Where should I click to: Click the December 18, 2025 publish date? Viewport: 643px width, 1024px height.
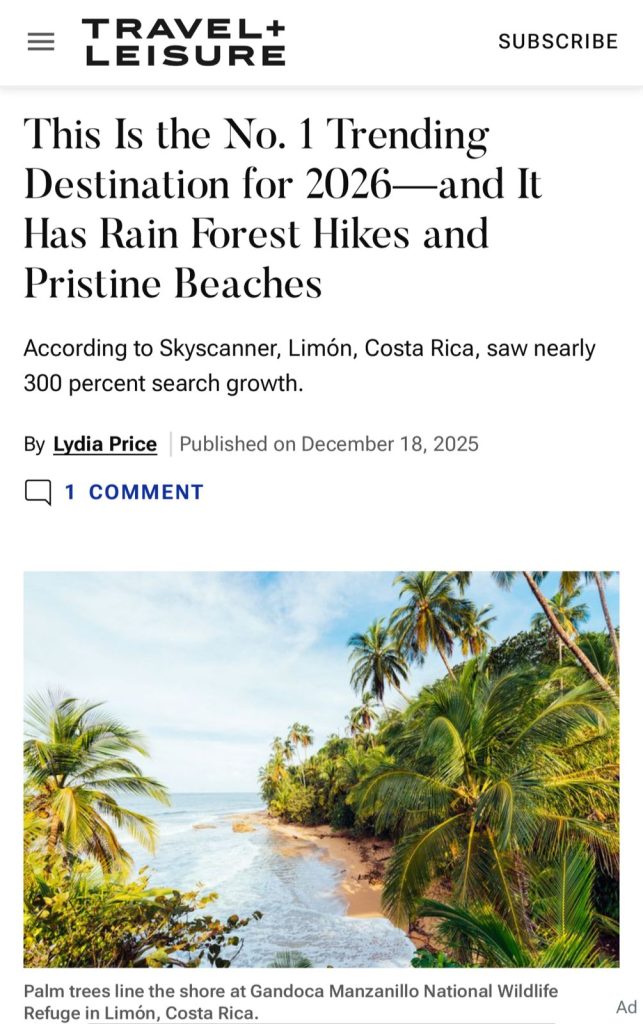pos(390,444)
